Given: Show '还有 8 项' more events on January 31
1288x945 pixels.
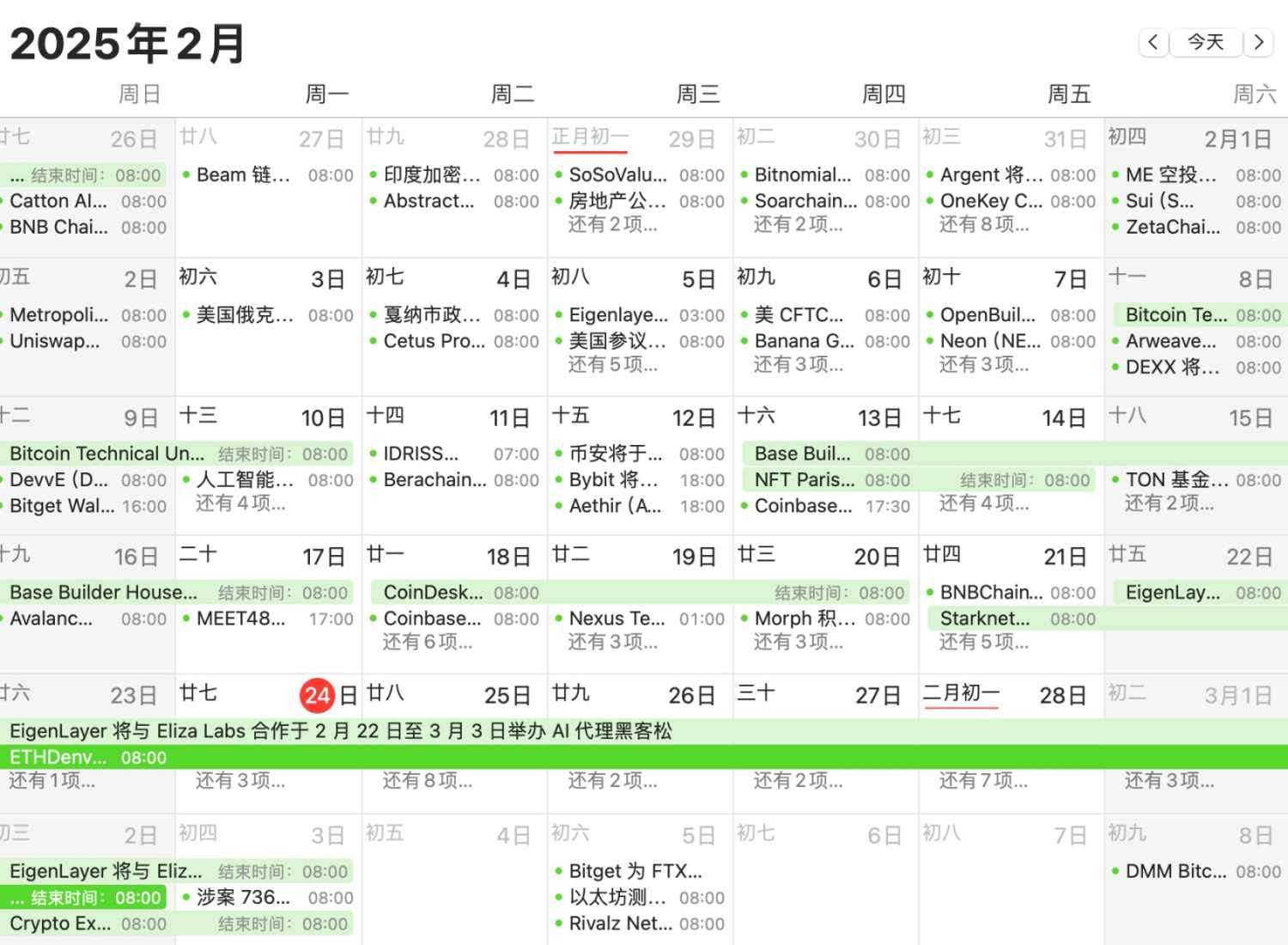Looking at the screenshot, I should pos(983,225).
